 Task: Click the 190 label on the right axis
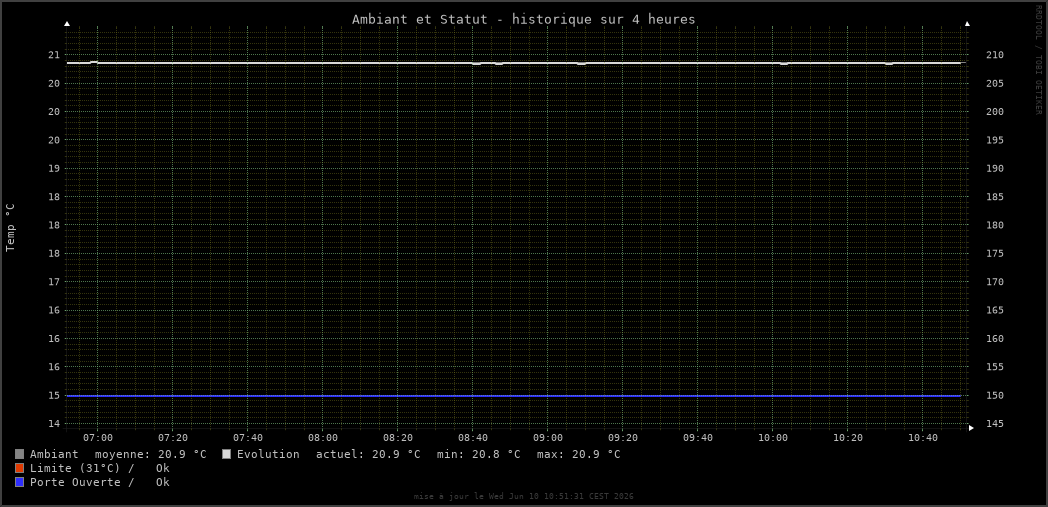(995, 168)
